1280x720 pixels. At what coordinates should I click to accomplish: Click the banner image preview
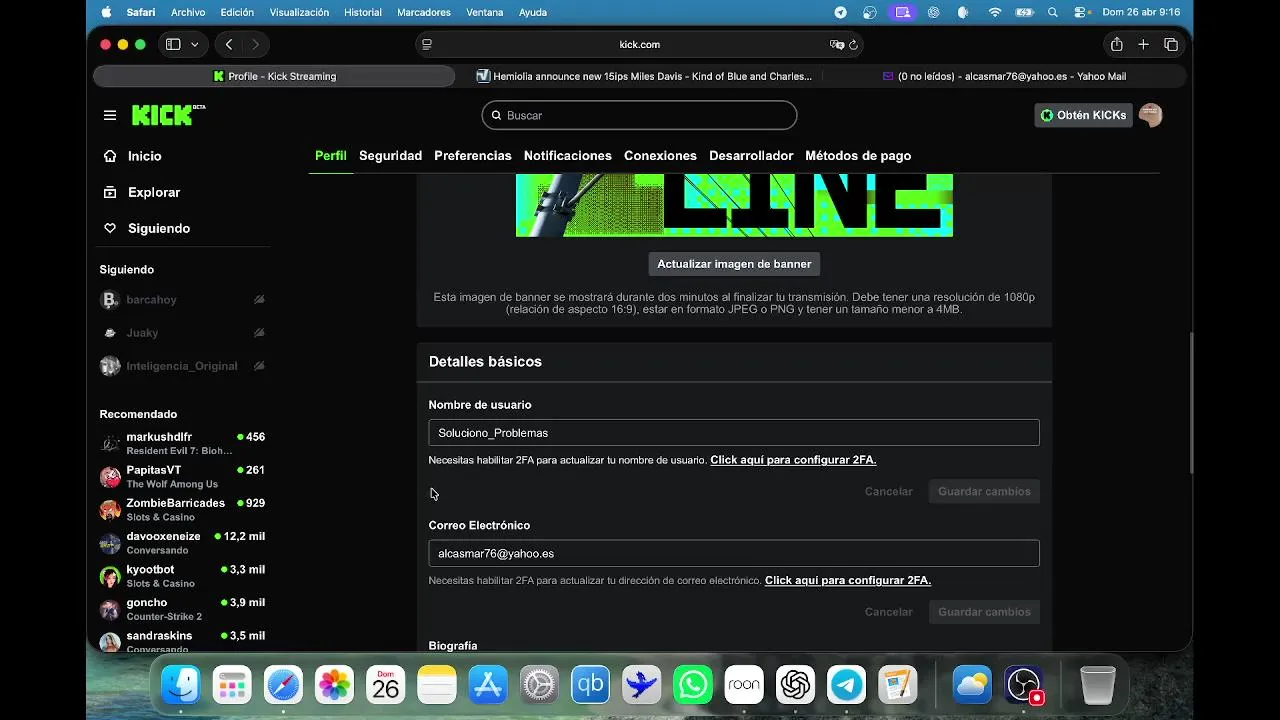pos(734,205)
